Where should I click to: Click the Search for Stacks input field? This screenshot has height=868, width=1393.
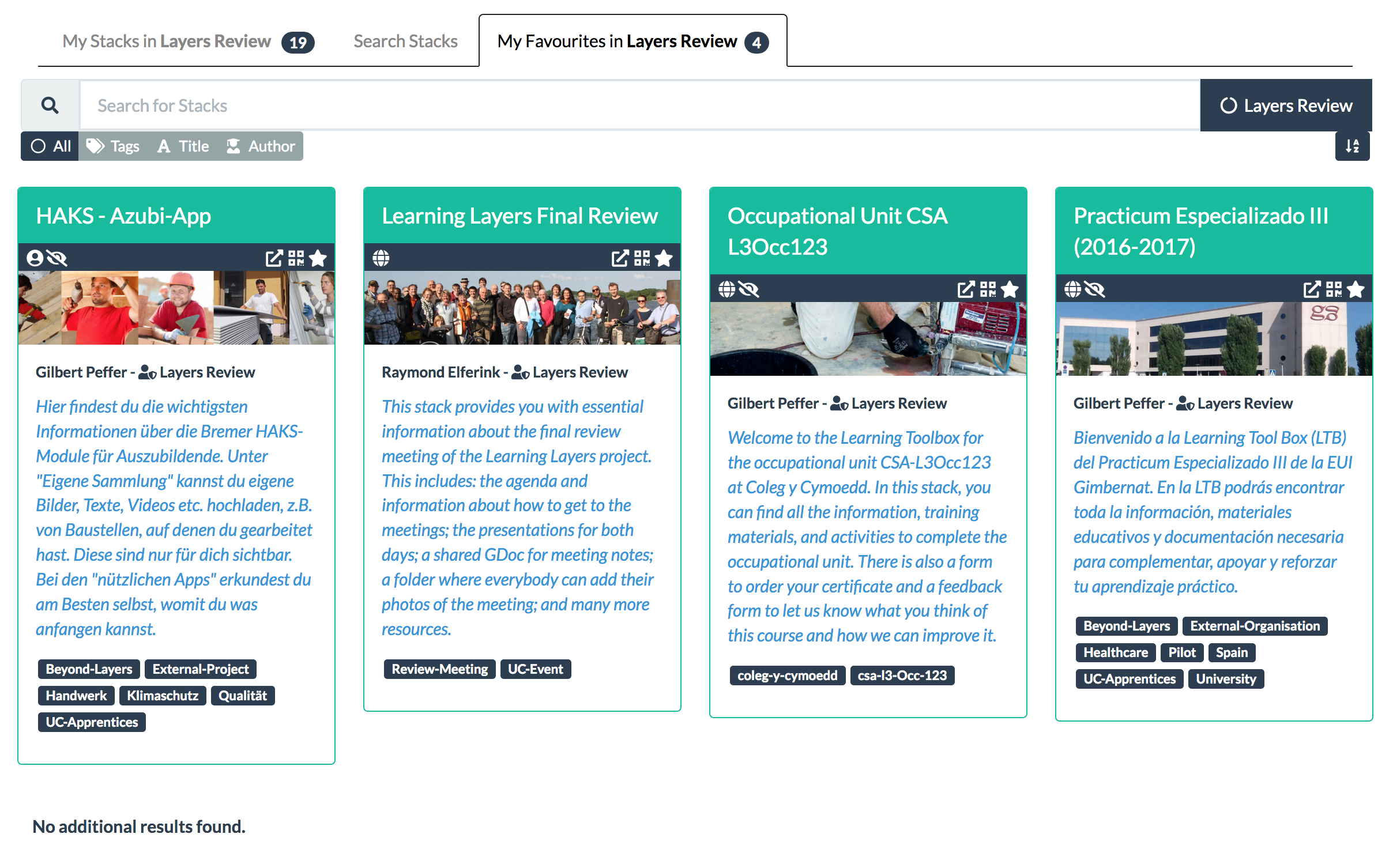[639, 105]
